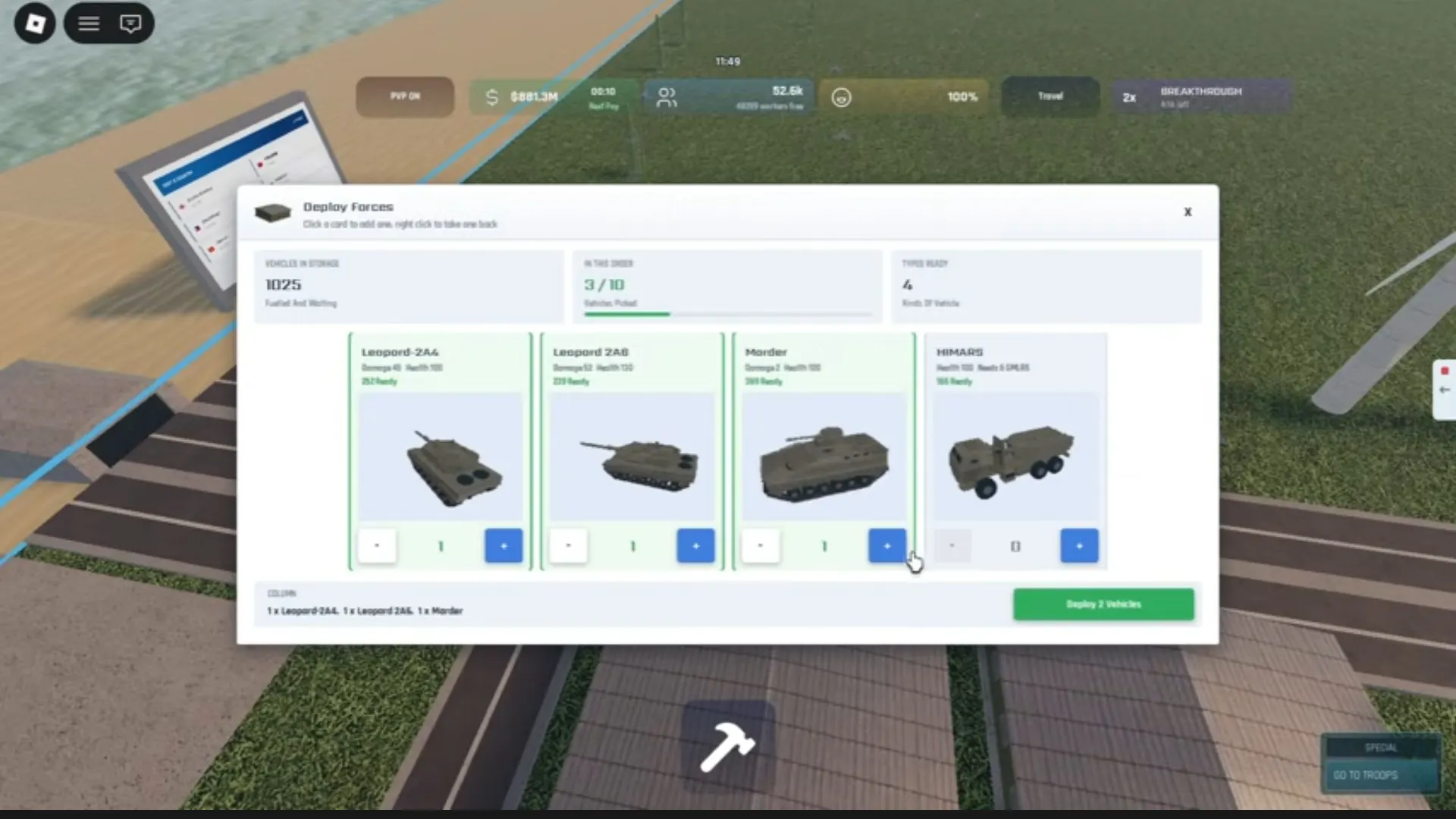Open the chat bubble icon
Image resolution: width=1456 pixels, height=819 pixels.
pyautogui.click(x=130, y=24)
